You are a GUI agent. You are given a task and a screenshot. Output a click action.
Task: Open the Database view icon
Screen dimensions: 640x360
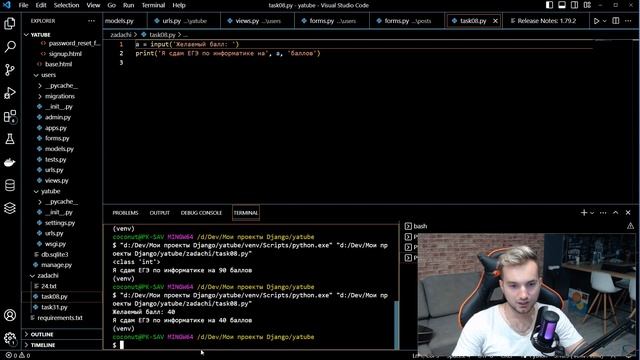pos(10,185)
